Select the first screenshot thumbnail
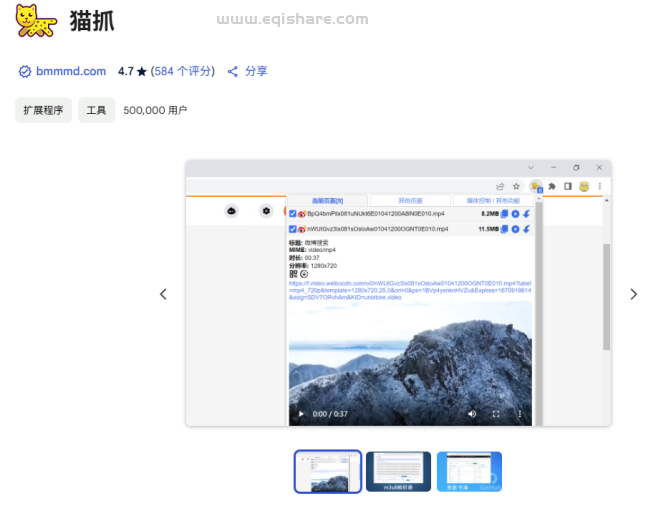The image size is (666, 511). (328, 471)
